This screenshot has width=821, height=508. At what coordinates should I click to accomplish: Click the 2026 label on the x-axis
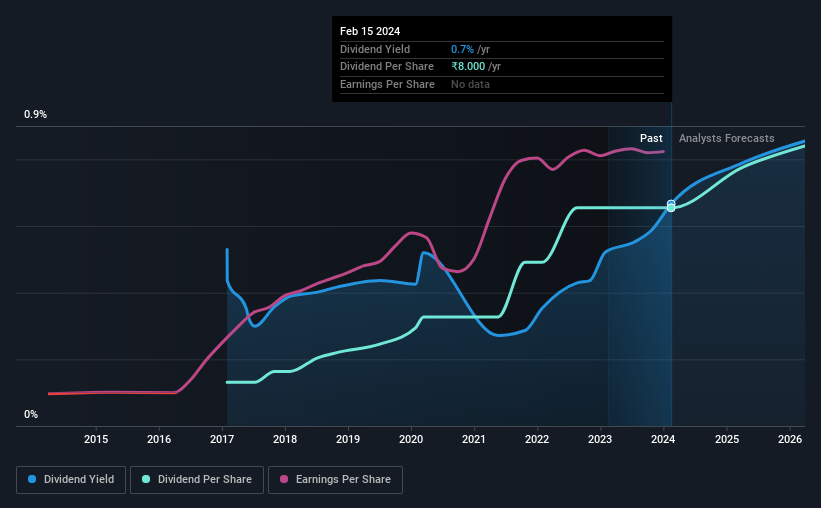(x=790, y=439)
